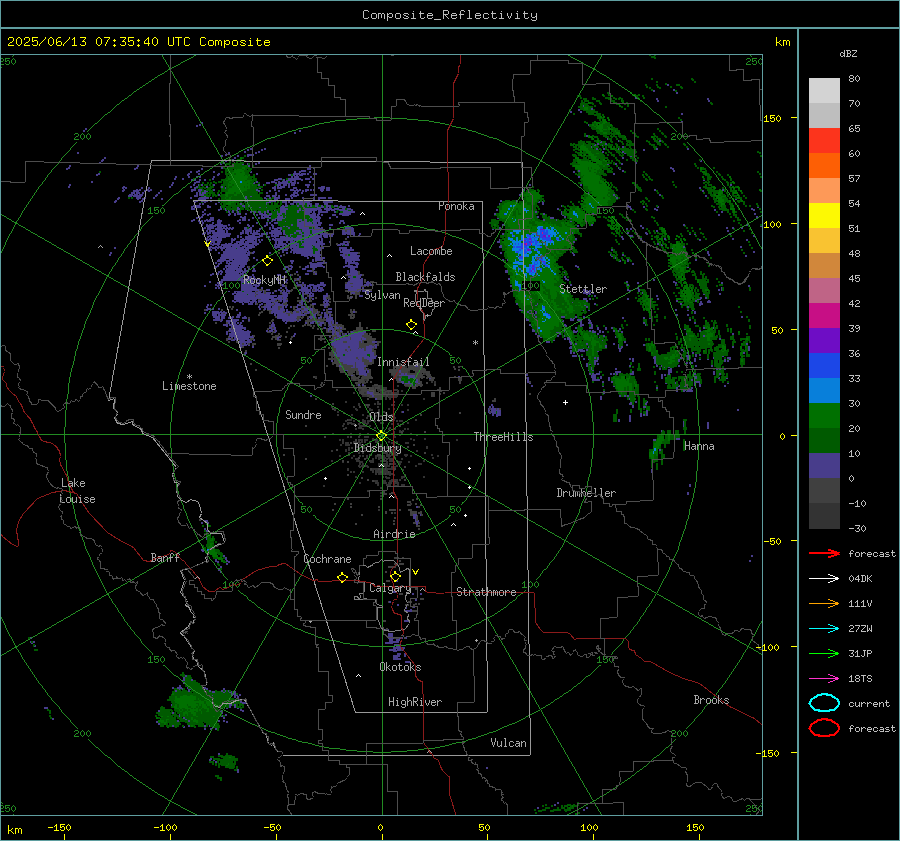The height and width of the screenshot is (841, 900).
Task: Click the orange 111V arrow in legend
Action: tap(824, 603)
